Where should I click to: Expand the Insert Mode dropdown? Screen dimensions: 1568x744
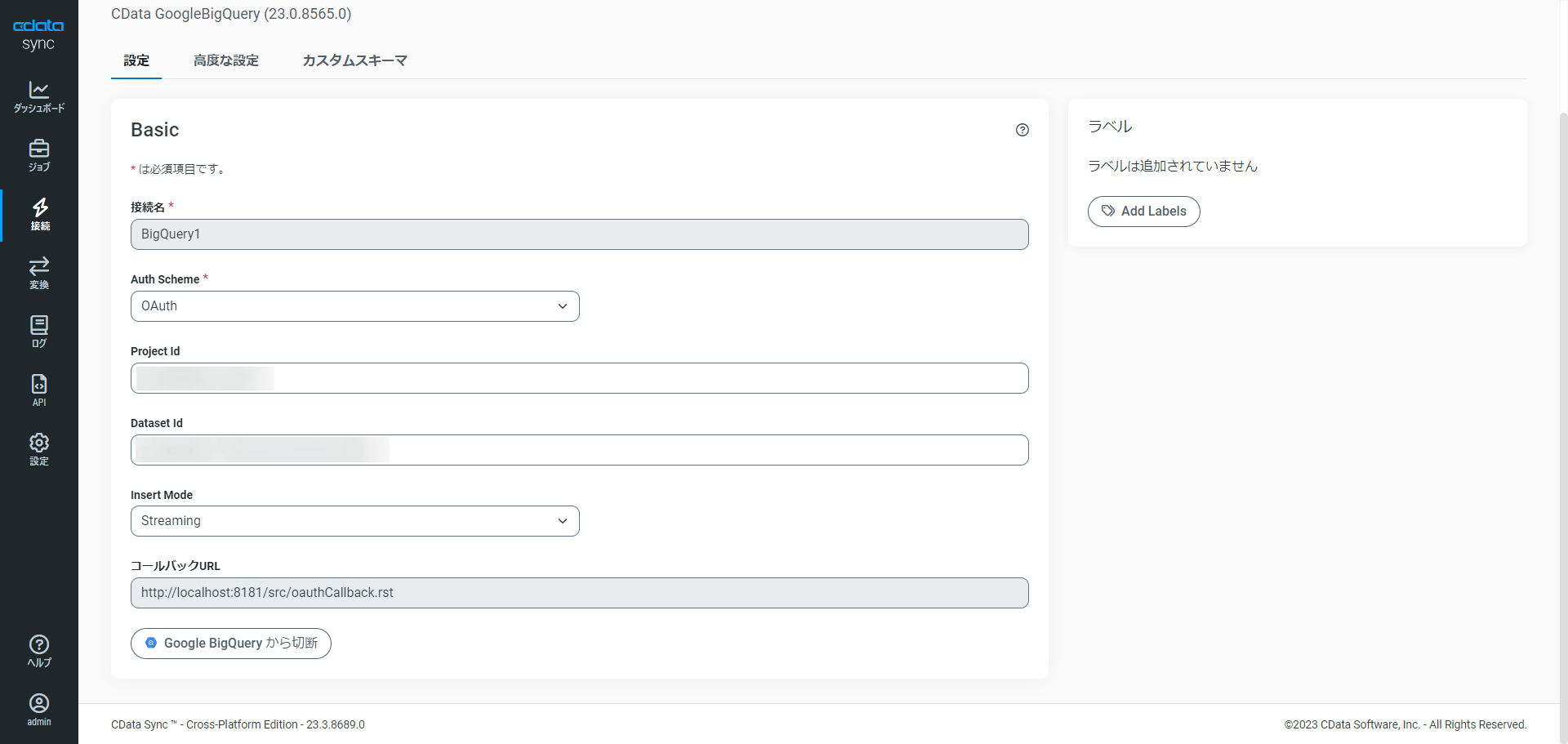click(x=354, y=521)
